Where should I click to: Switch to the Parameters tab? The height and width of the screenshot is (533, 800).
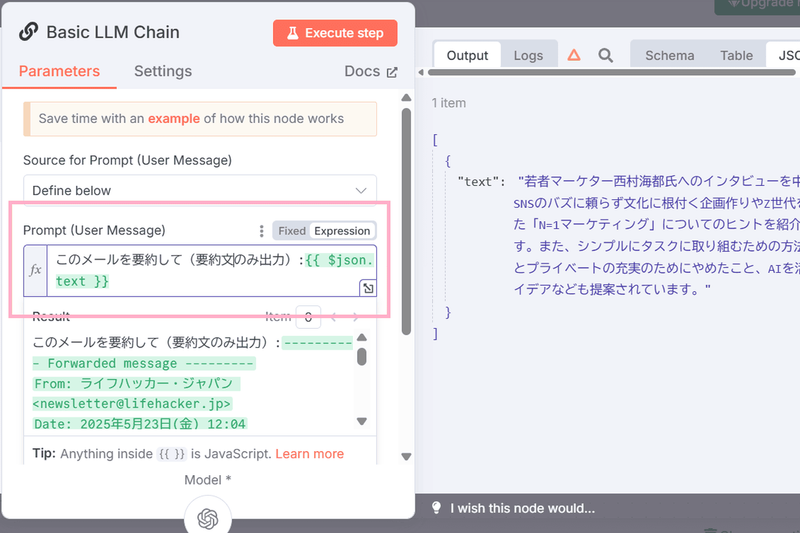(x=59, y=71)
